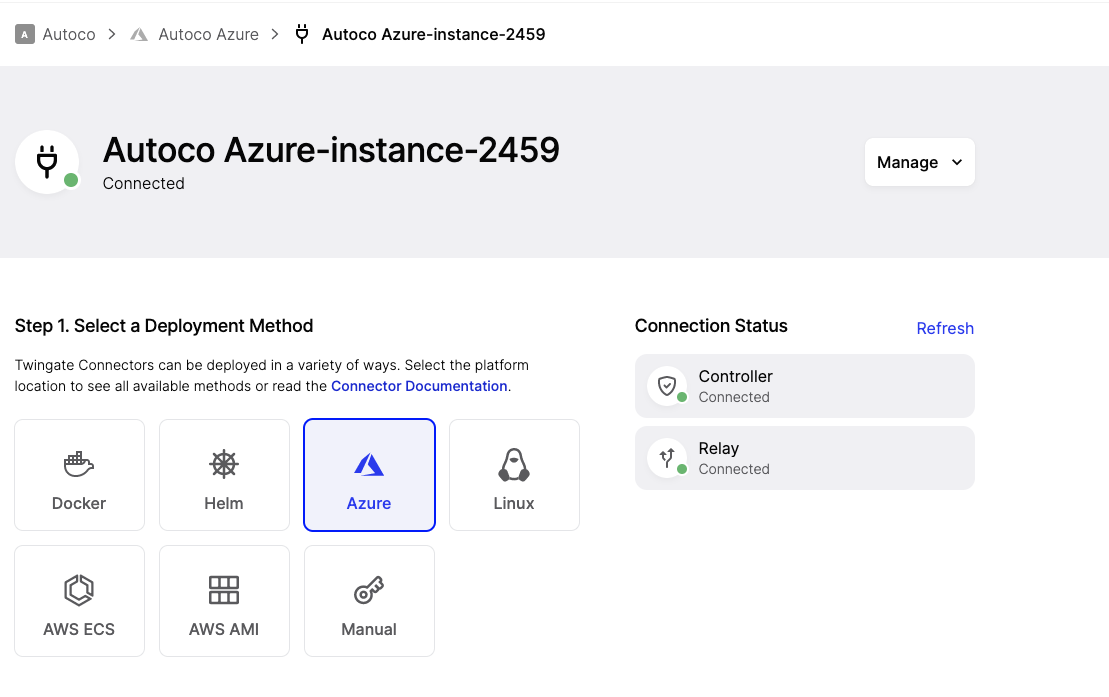
Task: Click the connector plug icon in header
Action: pos(47,161)
